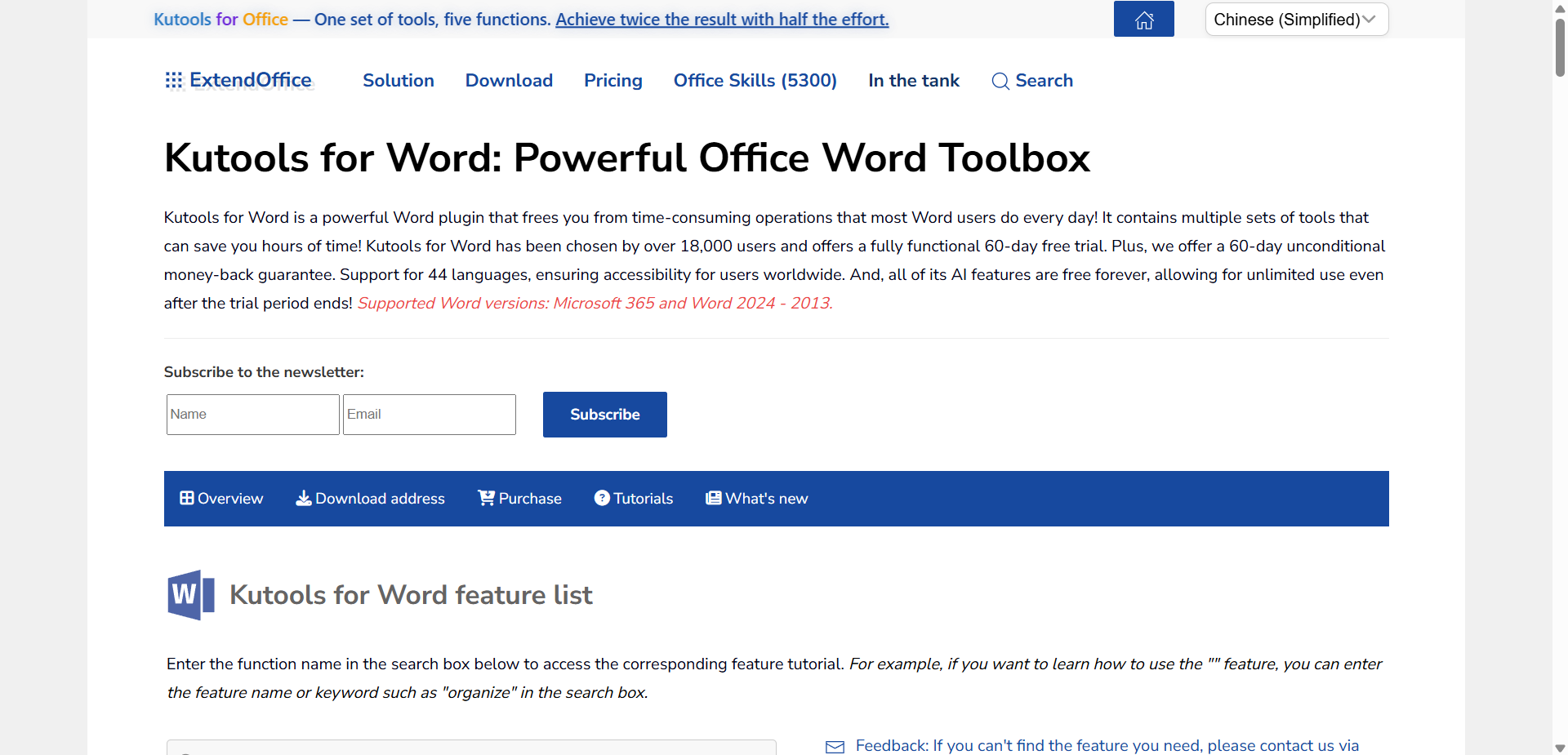The width and height of the screenshot is (1568, 755).
Task: Focus the Email input field
Action: pos(429,415)
